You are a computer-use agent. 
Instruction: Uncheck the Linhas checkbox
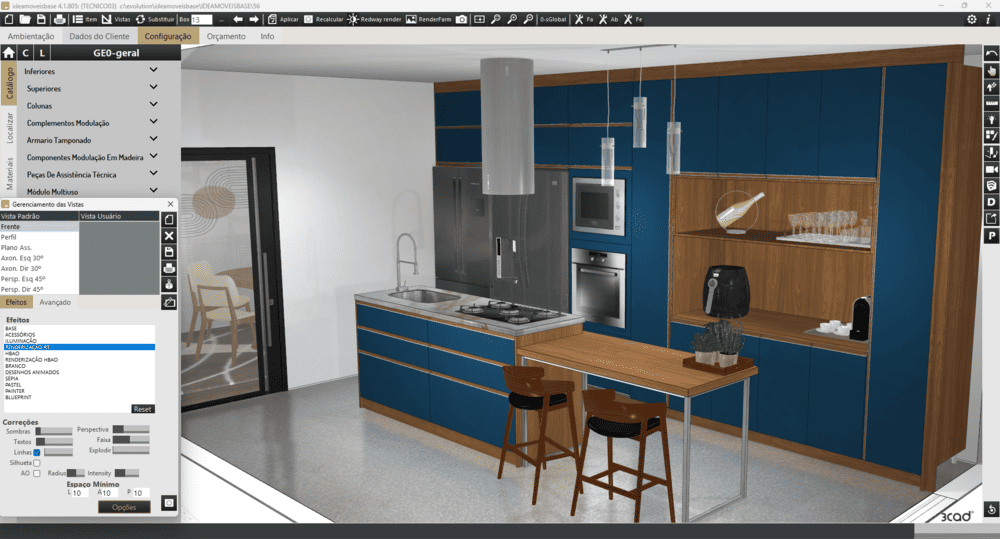(x=37, y=452)
